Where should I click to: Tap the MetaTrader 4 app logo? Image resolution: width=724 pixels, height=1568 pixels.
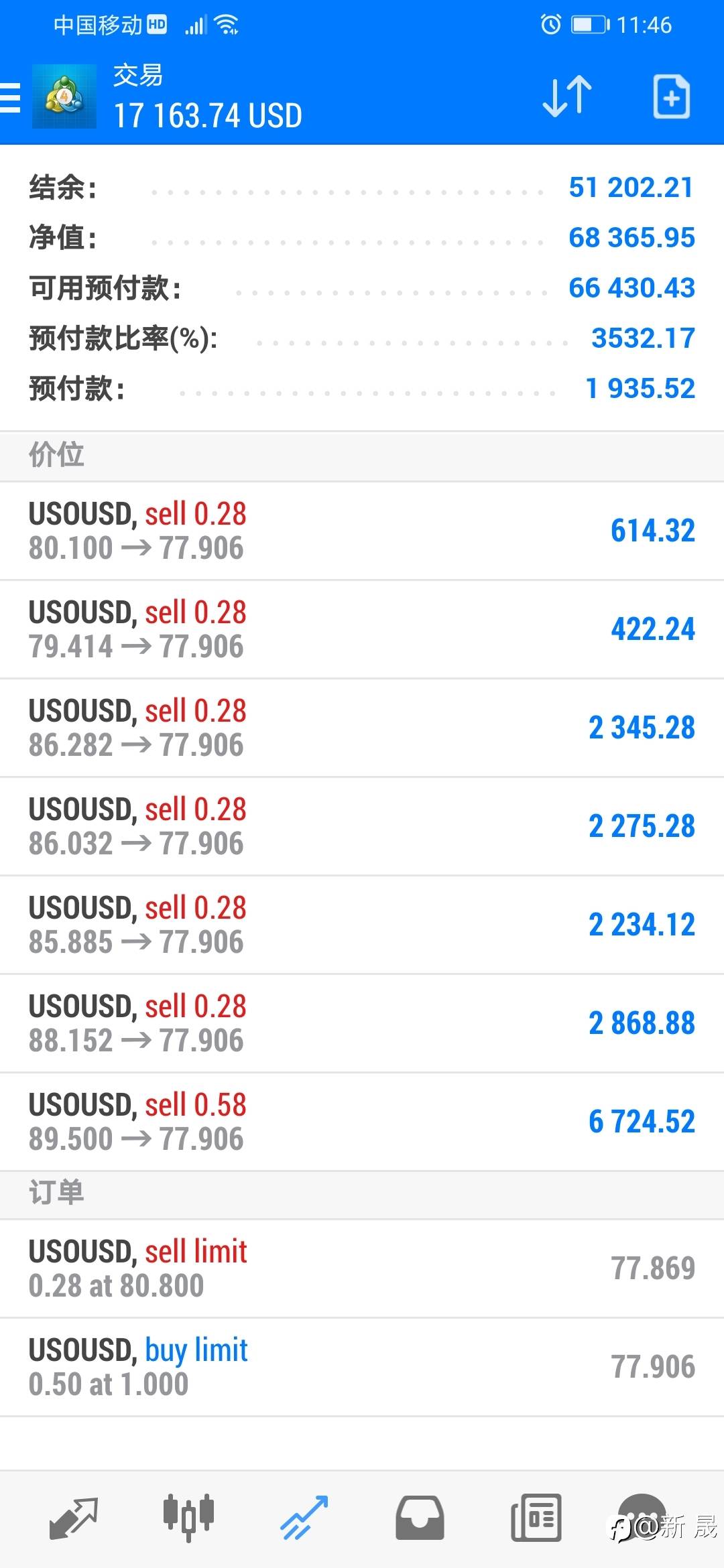point(64,97)
